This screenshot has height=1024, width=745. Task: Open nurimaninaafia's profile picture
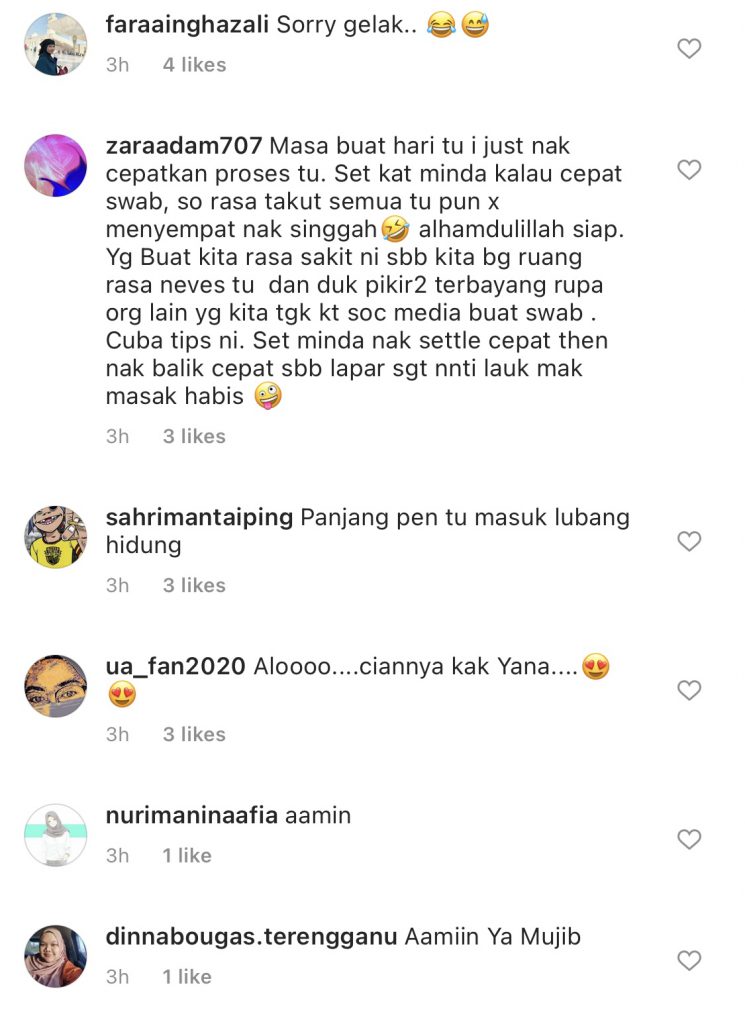pos(55,835)
